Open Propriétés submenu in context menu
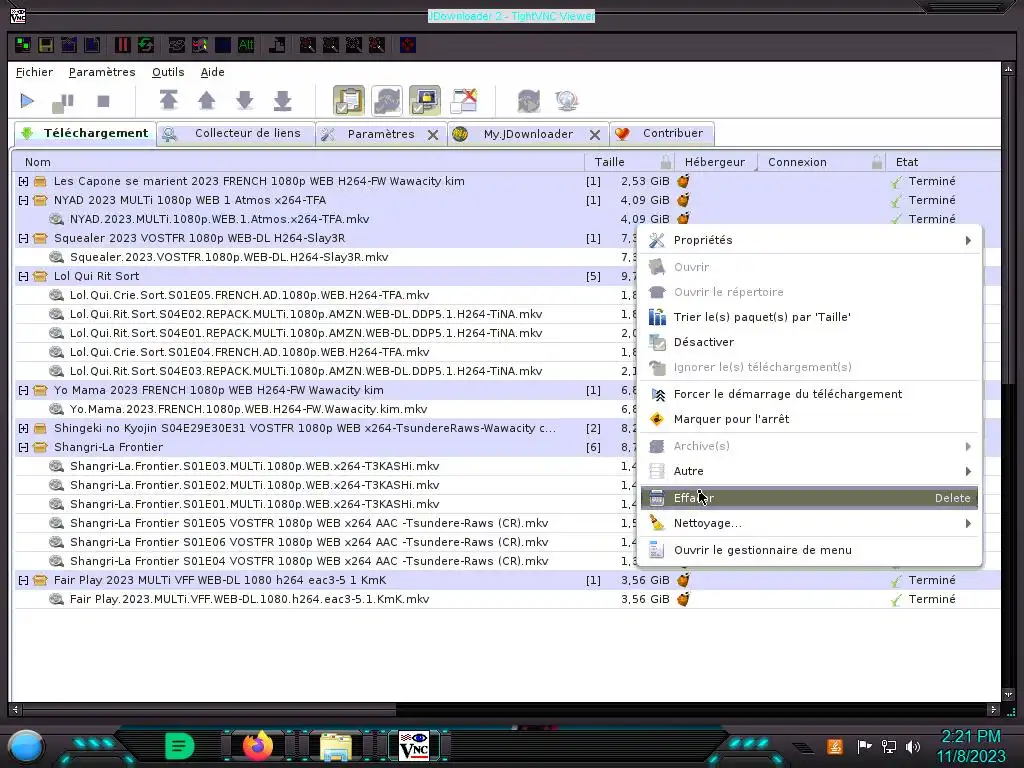Image resolution: width=1024 pixels, height=768 pixels. pos(809,240)
